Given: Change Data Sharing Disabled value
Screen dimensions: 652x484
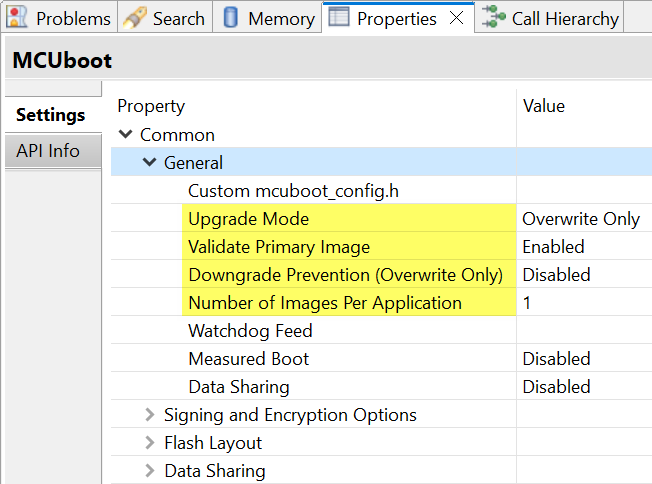Looking at the screenshot, I should [x=584, y=387].
